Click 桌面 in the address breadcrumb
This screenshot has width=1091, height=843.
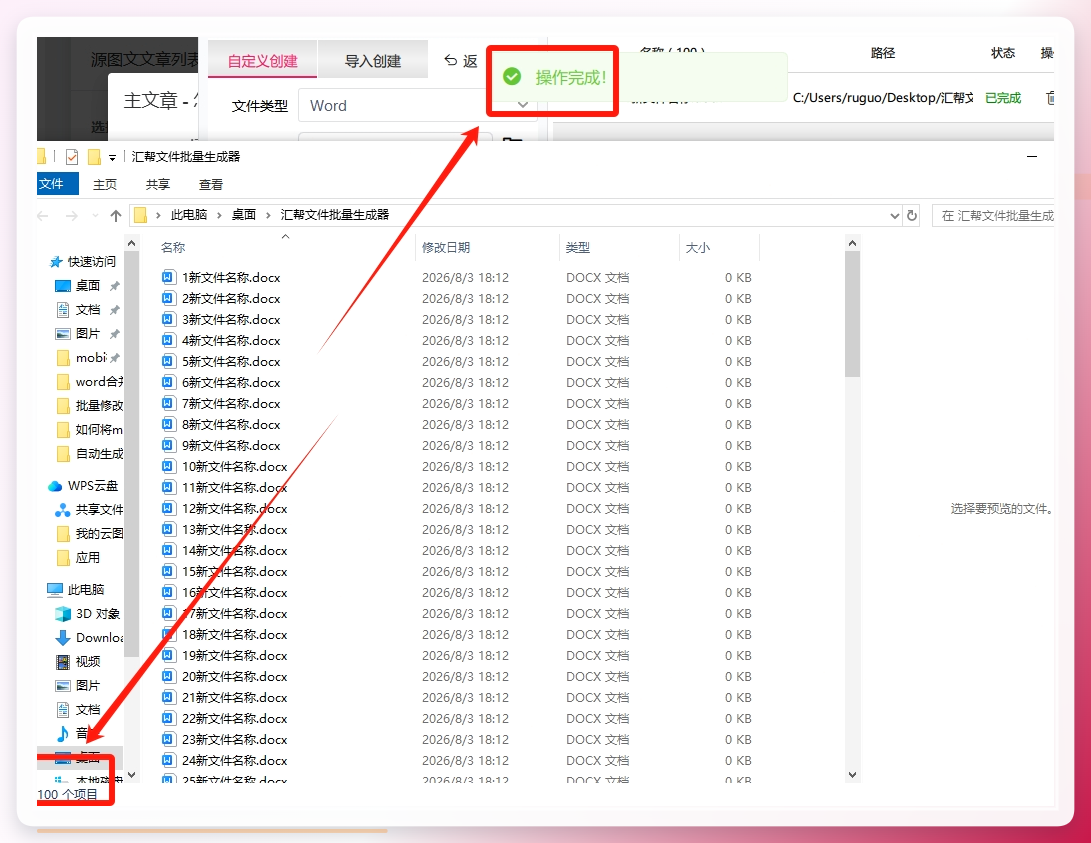point(244,215)
